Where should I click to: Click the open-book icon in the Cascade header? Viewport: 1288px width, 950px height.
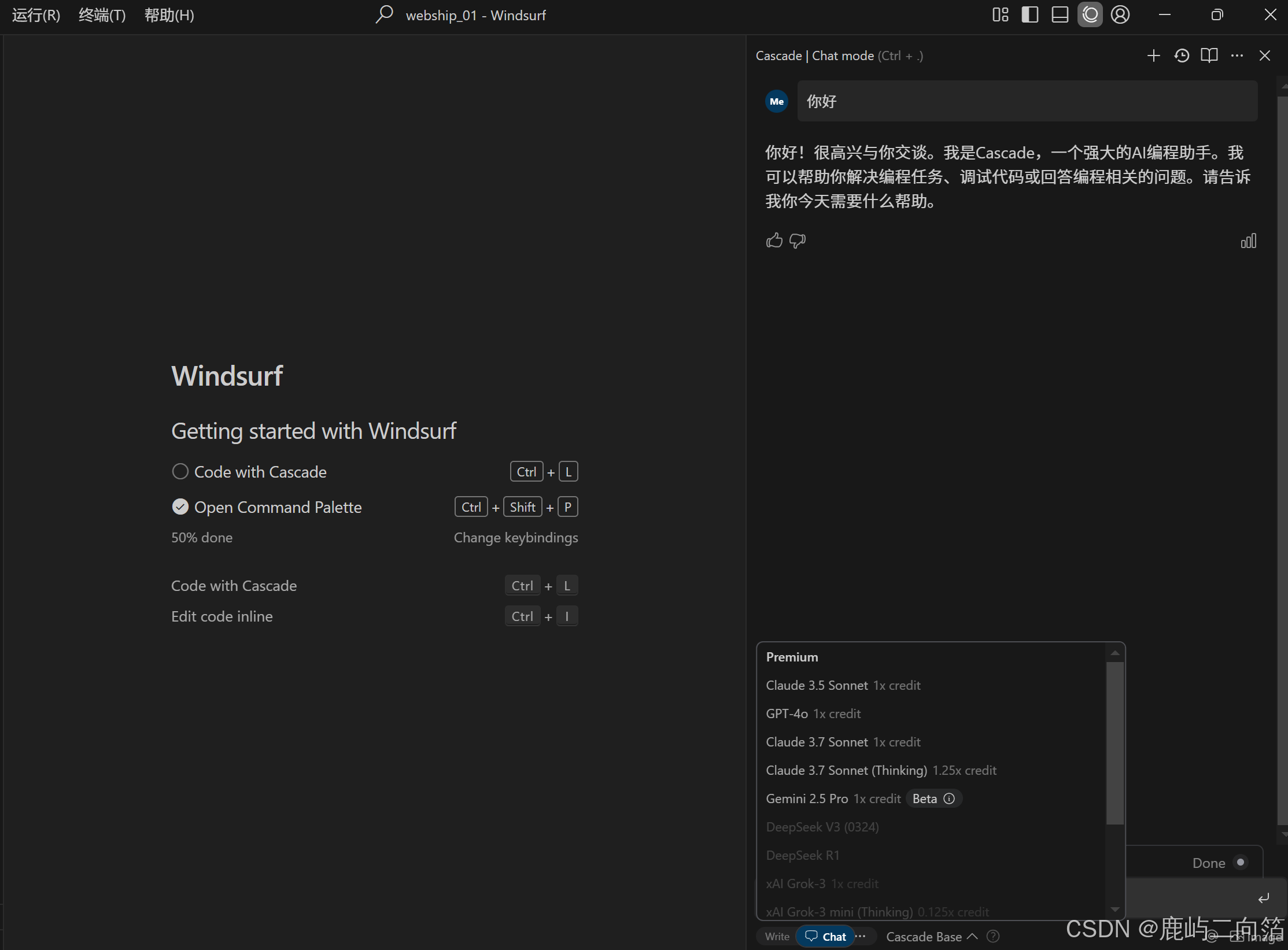(1209, 56)
